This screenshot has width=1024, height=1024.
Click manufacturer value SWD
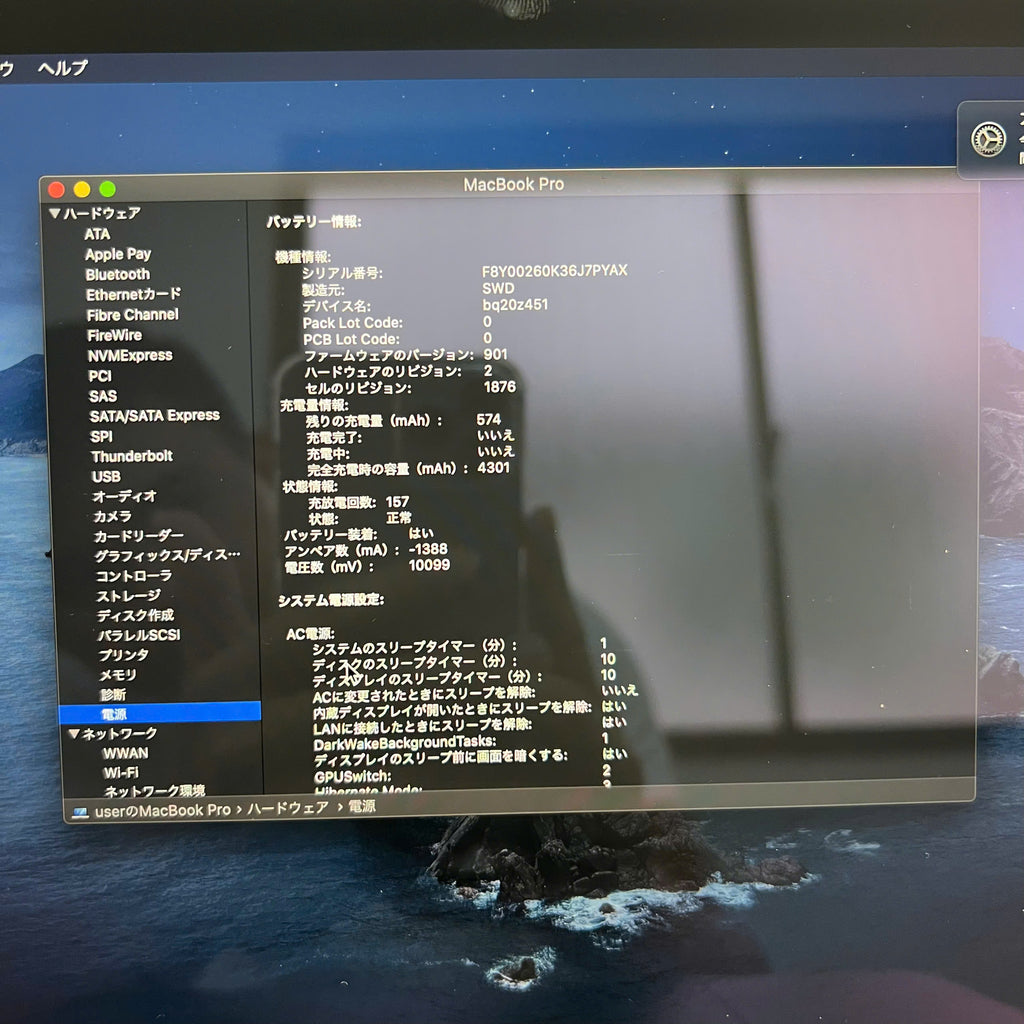point(498,288)
